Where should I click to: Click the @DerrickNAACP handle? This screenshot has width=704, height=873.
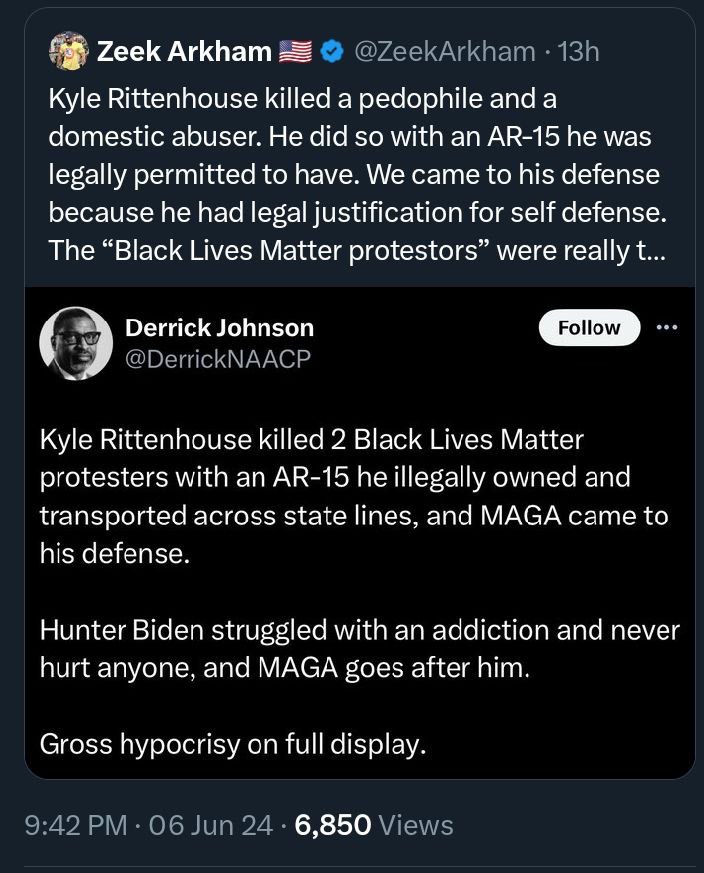[x=218, y=358]
